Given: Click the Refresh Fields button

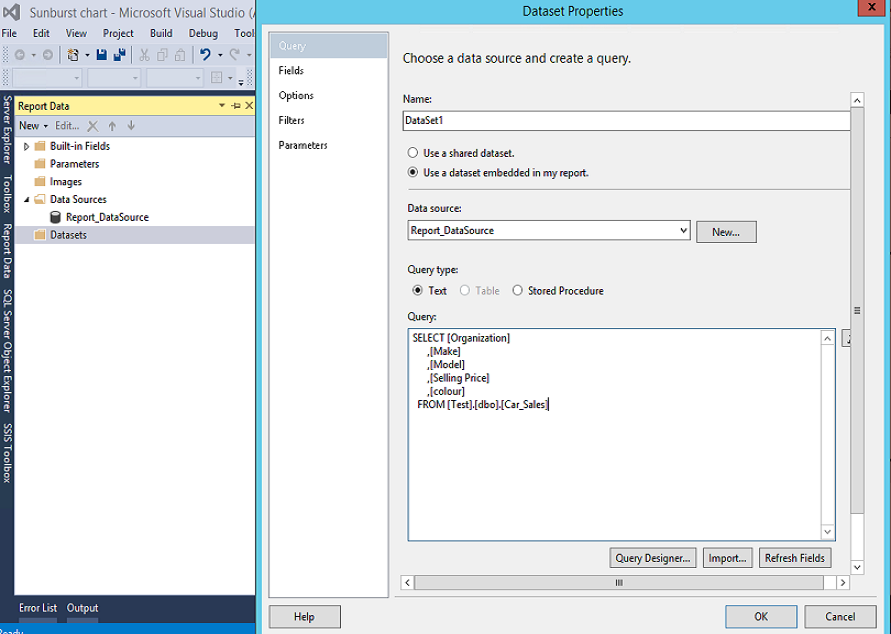Looking at the screenshot, I should tap(795, 558).
